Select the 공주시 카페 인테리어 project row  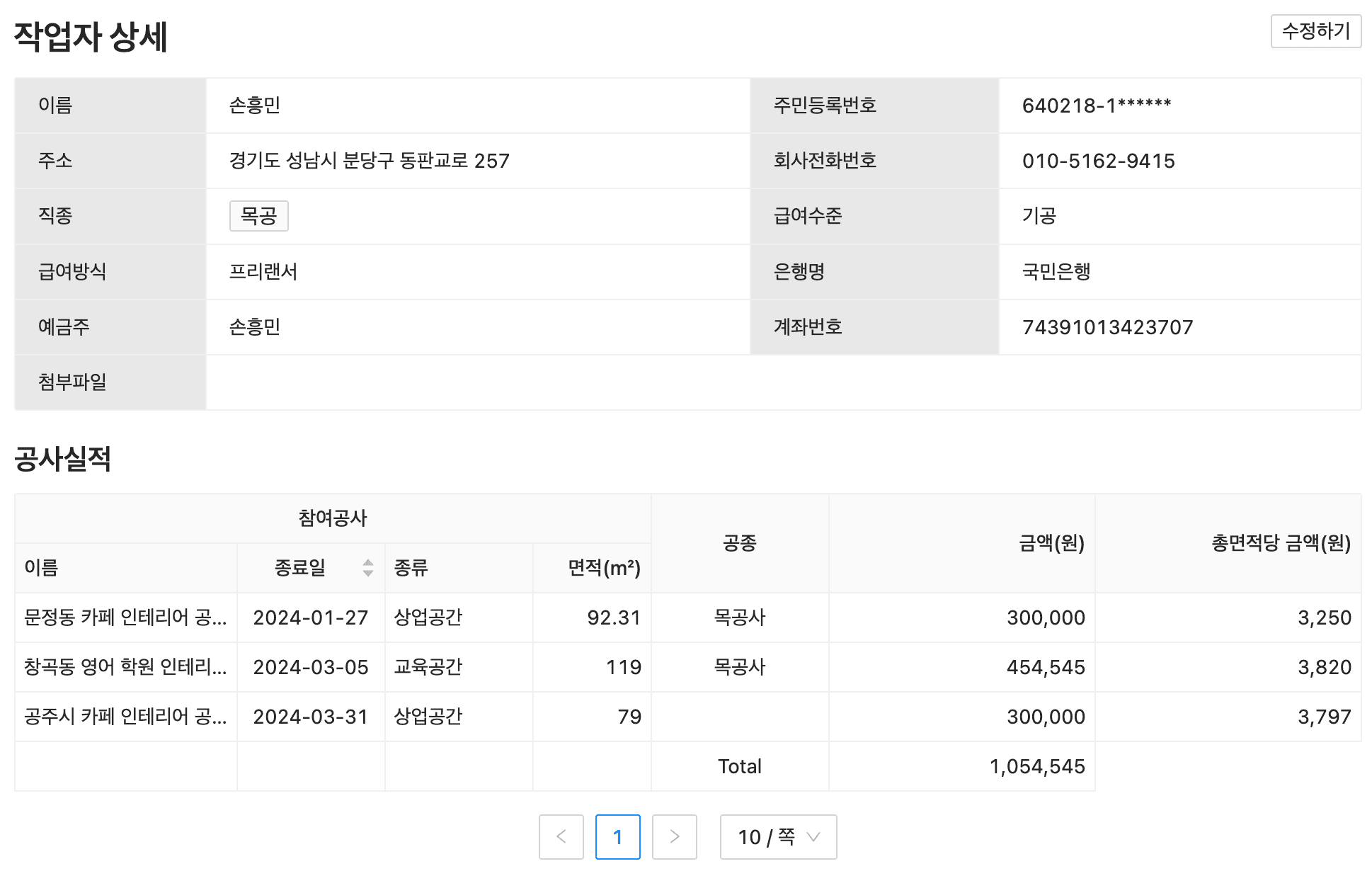tap(125, 717)
